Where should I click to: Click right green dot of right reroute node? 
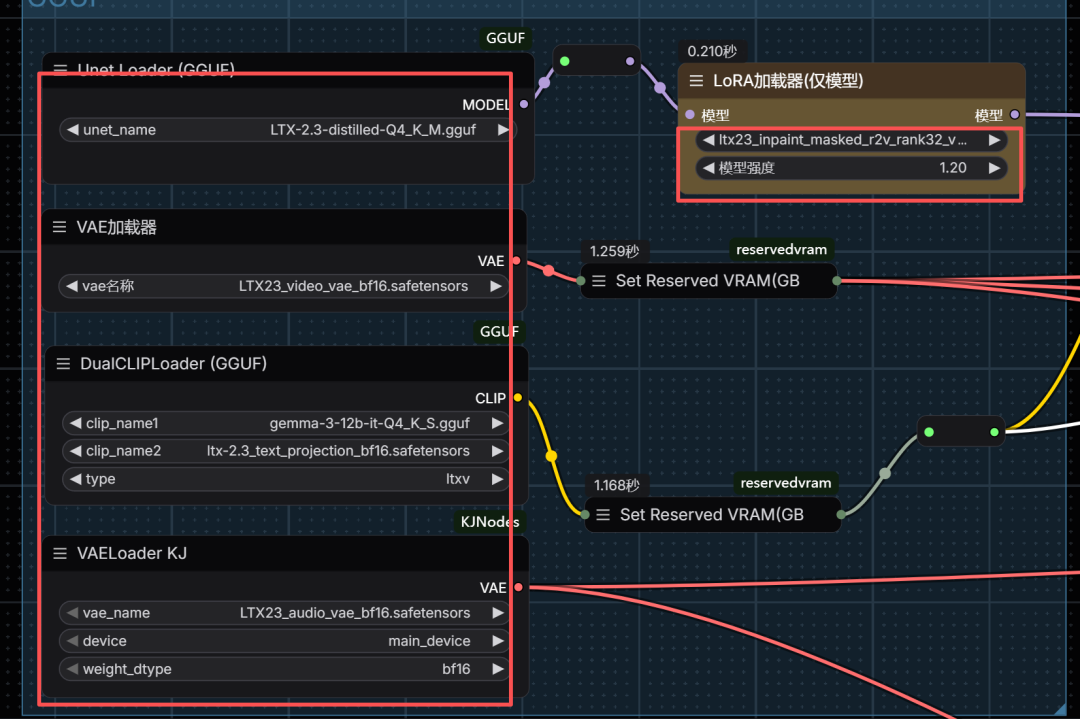tap(995, 432)
